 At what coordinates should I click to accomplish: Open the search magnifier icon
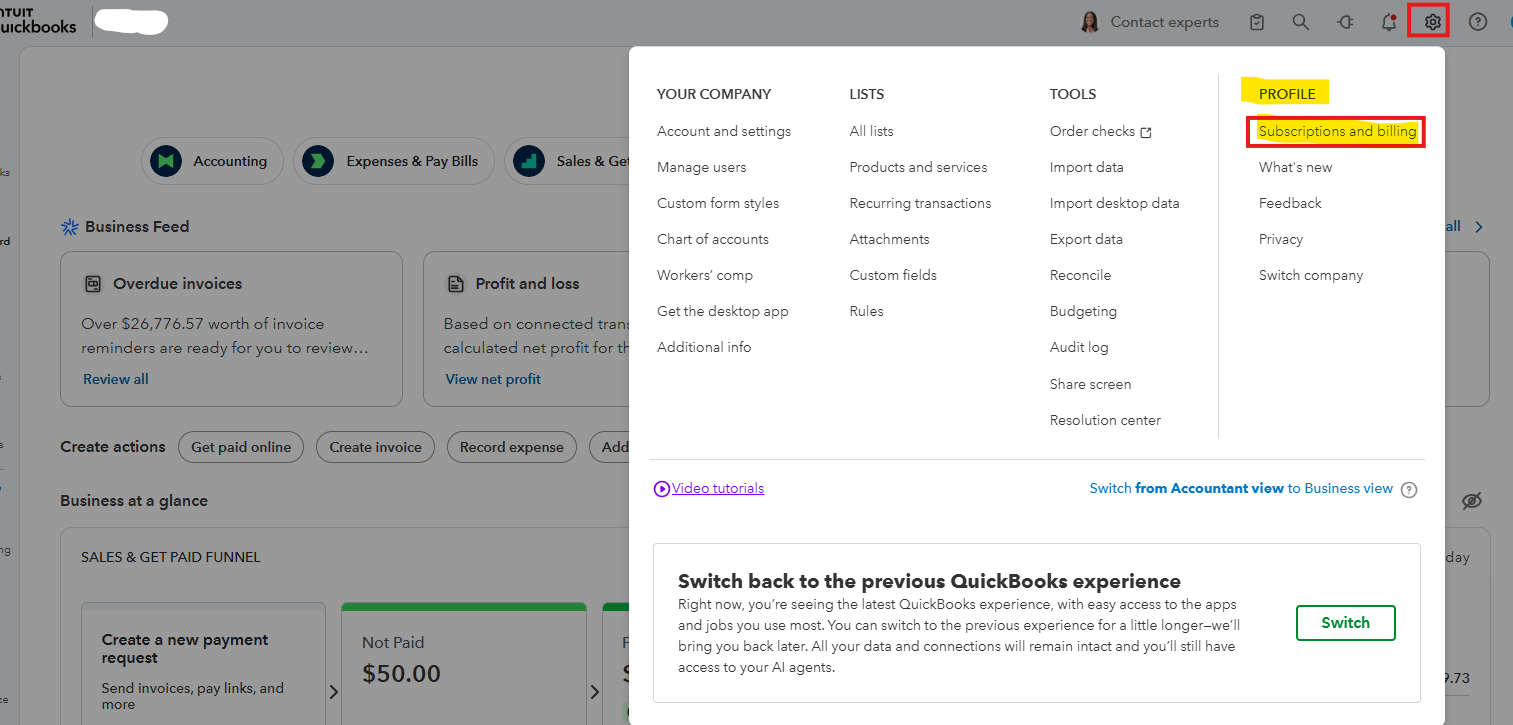[x=1300, y=22]
